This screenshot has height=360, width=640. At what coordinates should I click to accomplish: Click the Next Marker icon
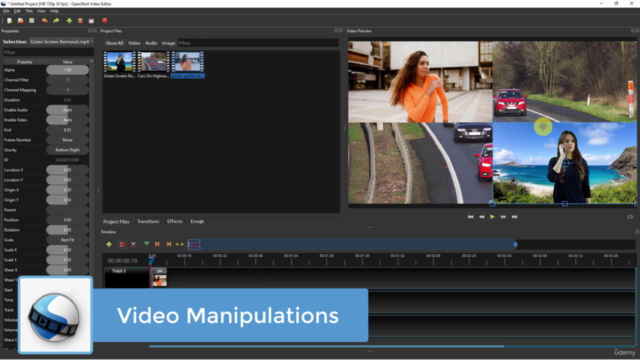[169, 244]
